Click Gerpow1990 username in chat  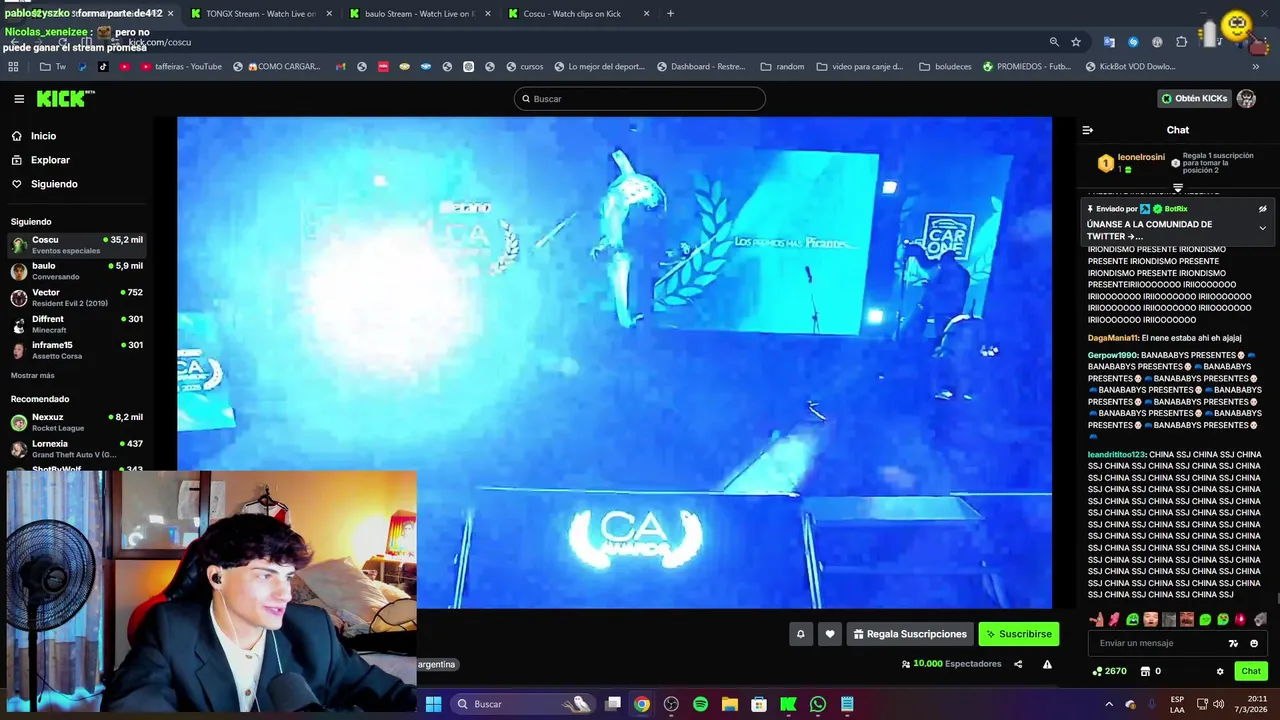click(1113, 355)
